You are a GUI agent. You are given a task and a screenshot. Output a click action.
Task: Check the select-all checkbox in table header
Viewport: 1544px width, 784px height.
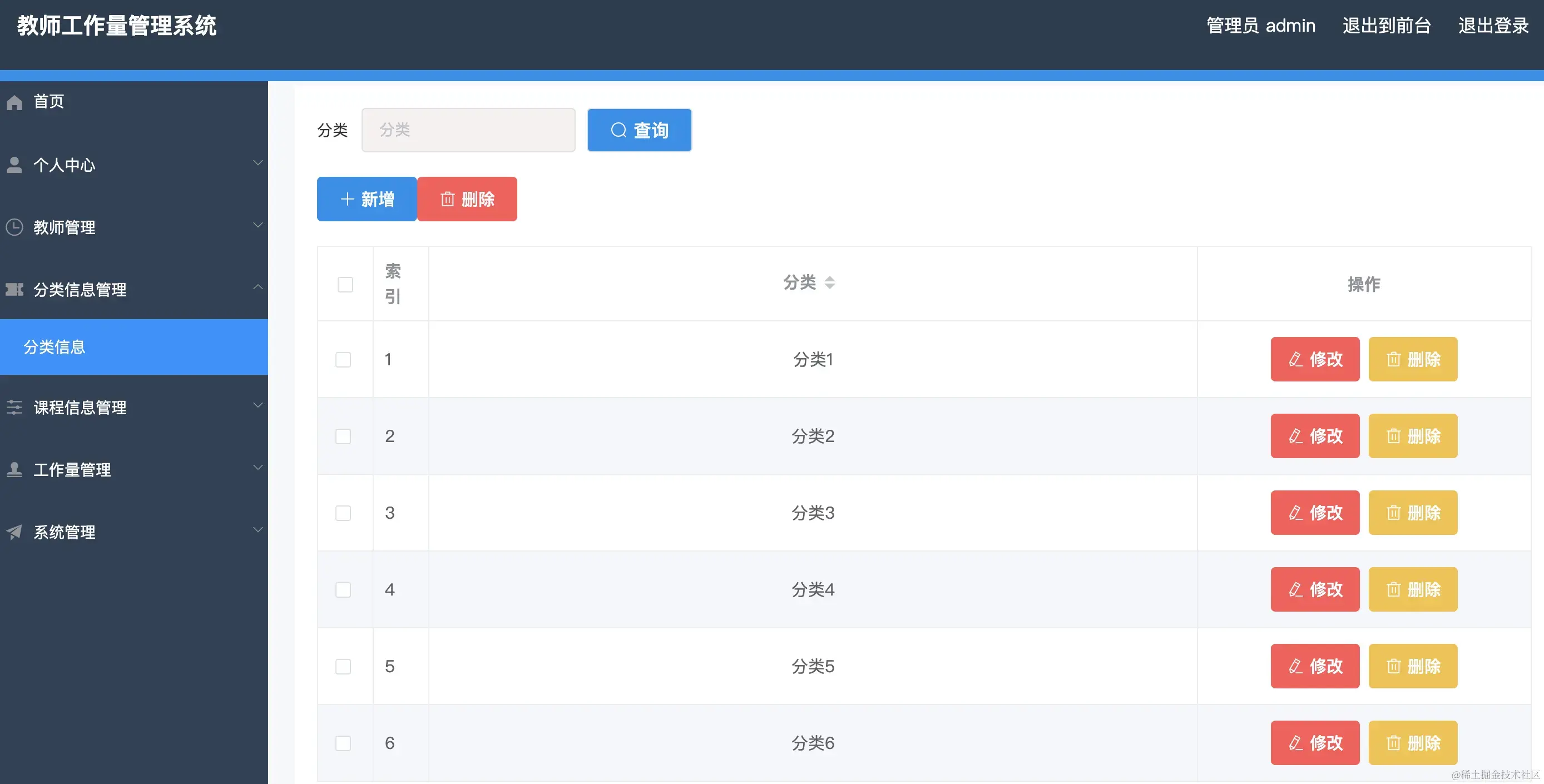(345, 285)
